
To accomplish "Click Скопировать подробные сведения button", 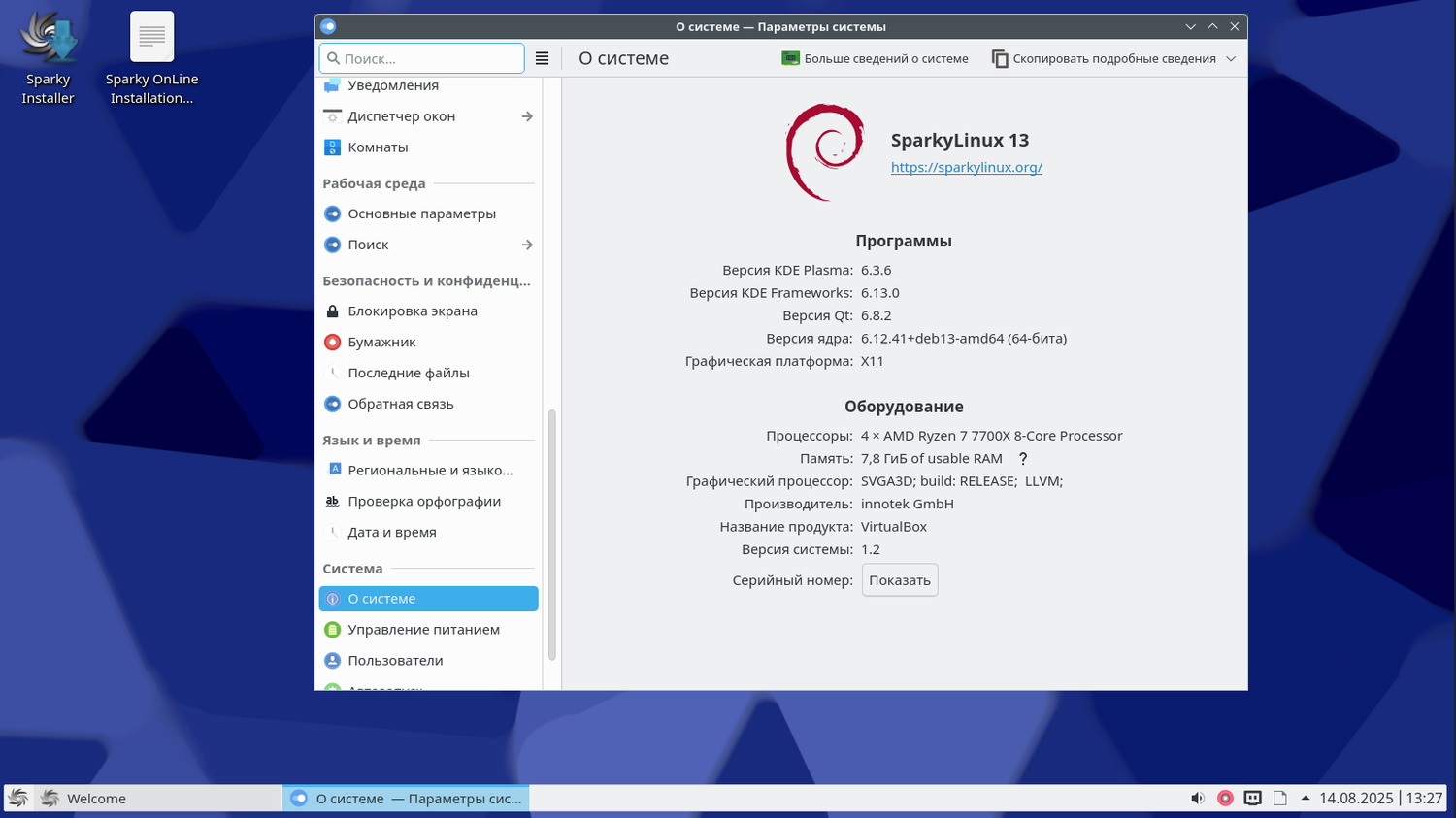I will pyautogui.click(x=1104, y=59).
